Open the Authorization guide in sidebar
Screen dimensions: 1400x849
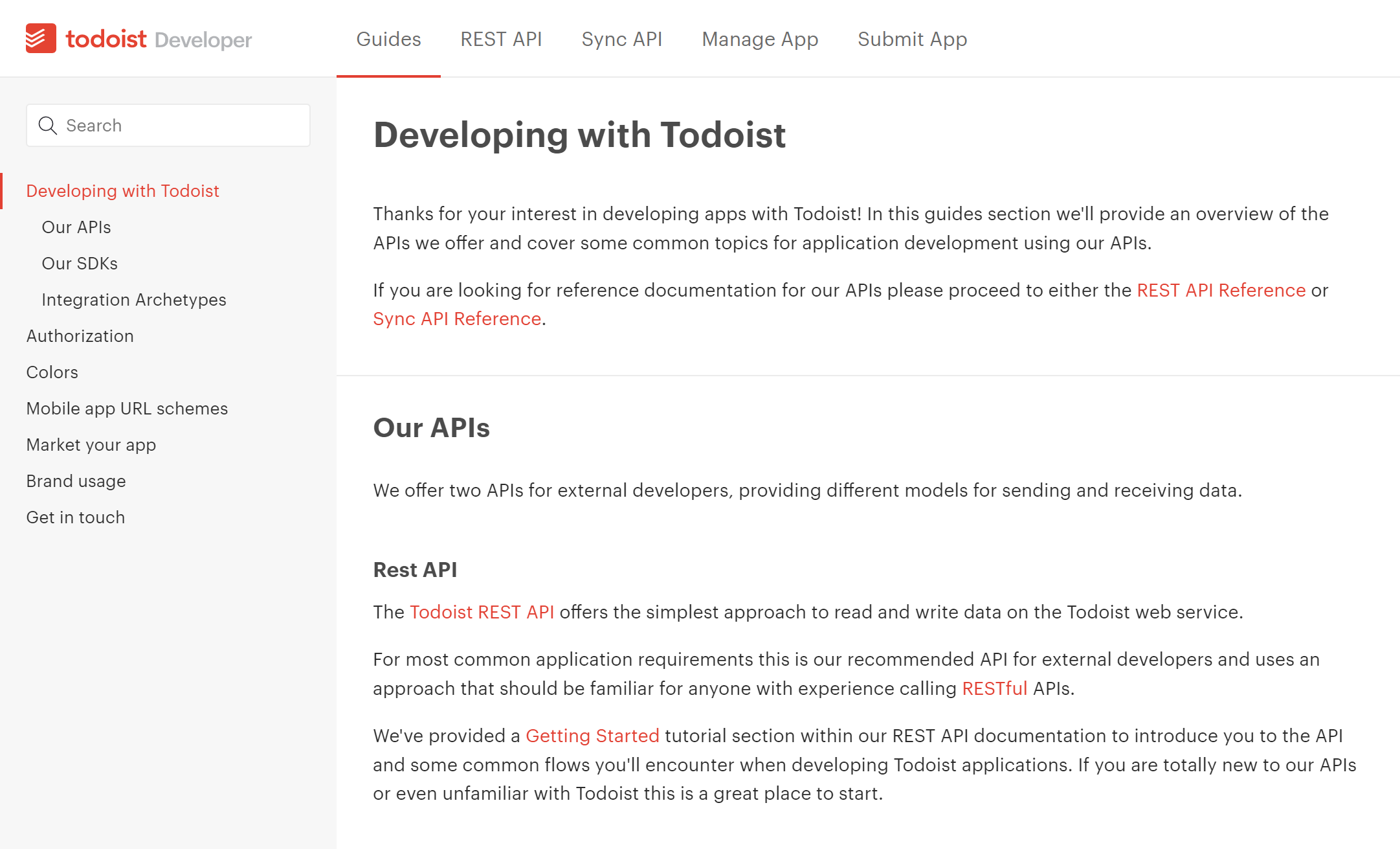(x=80, y=336)
